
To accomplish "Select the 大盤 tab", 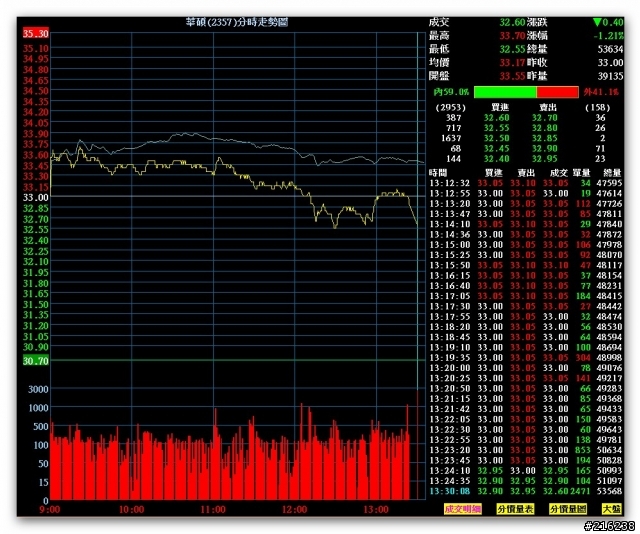I will click(x=611, y=509).
